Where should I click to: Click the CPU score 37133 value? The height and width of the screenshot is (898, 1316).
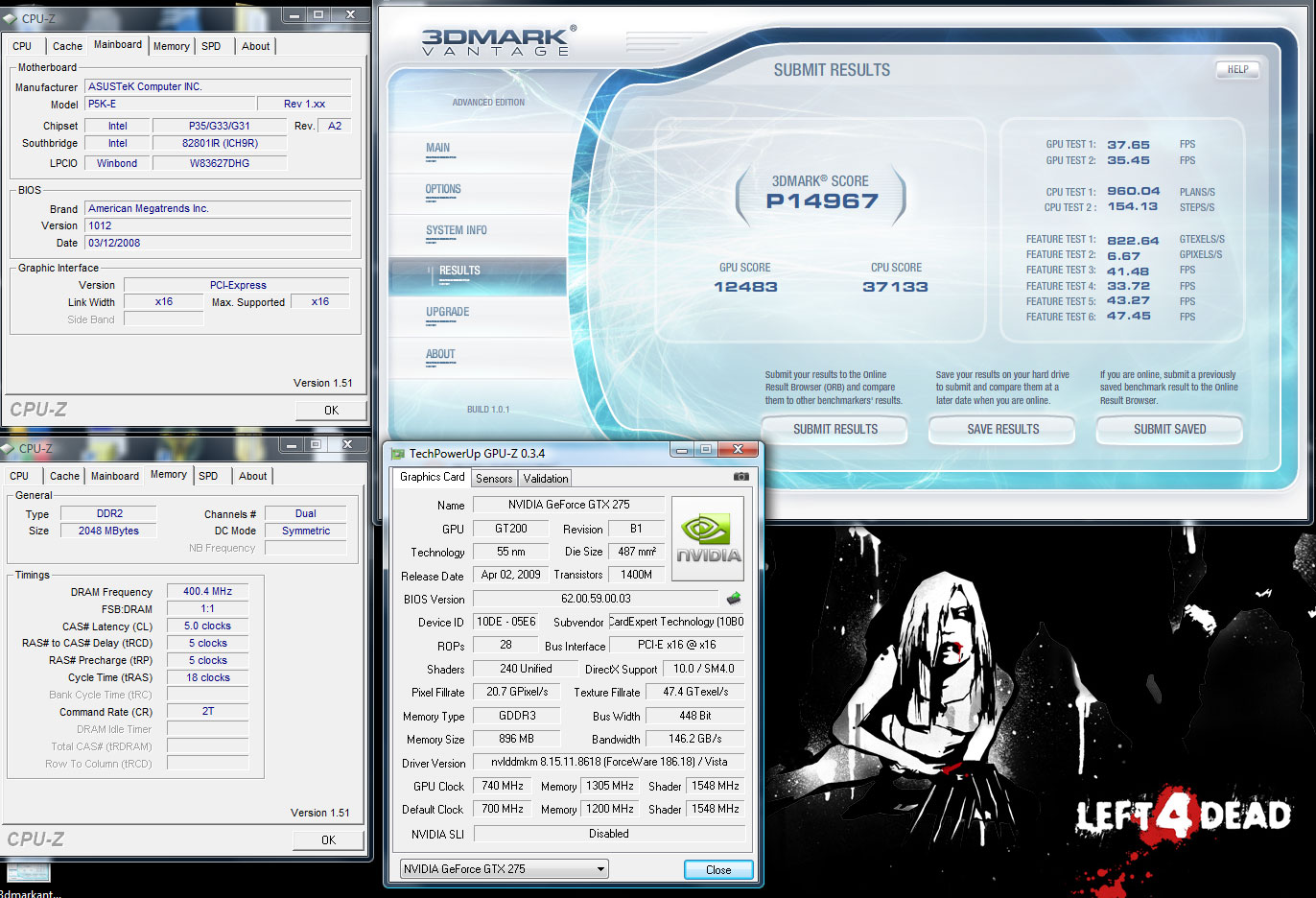895,287
